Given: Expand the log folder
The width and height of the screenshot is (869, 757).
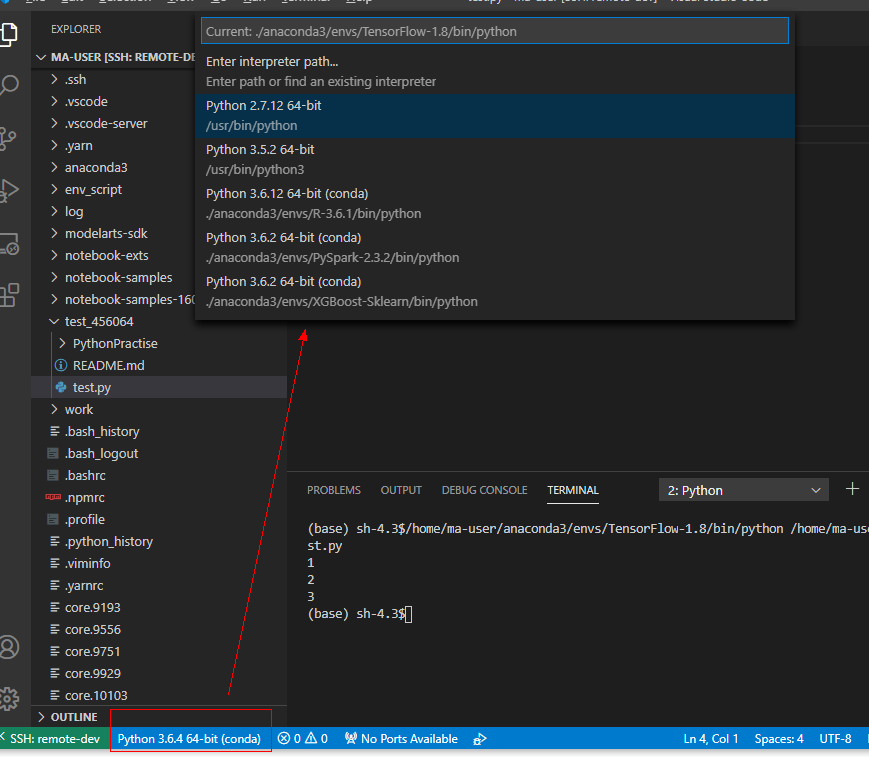Looking at the screenshot, I should (114, 211).
